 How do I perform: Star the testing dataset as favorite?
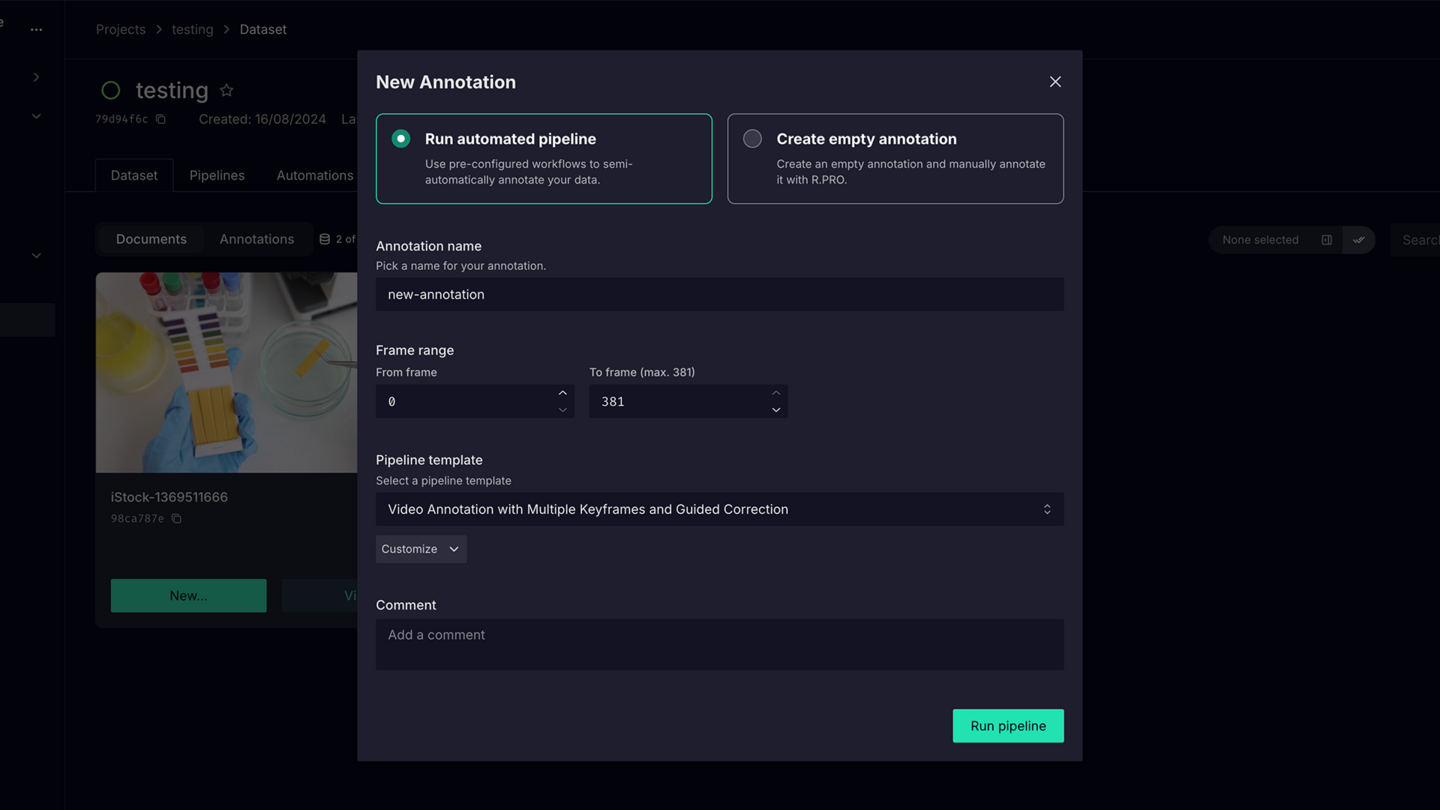[227, 90]
